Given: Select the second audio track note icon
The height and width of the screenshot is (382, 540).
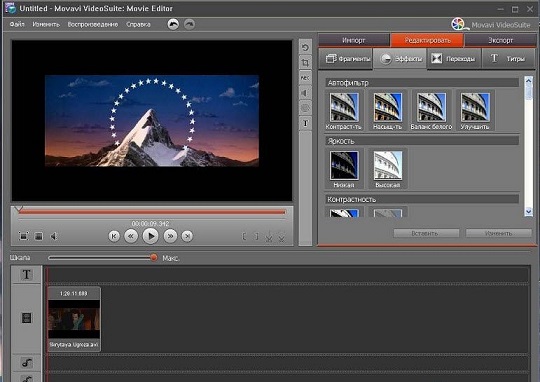Looking at the screenshot, I should [27, 378].
